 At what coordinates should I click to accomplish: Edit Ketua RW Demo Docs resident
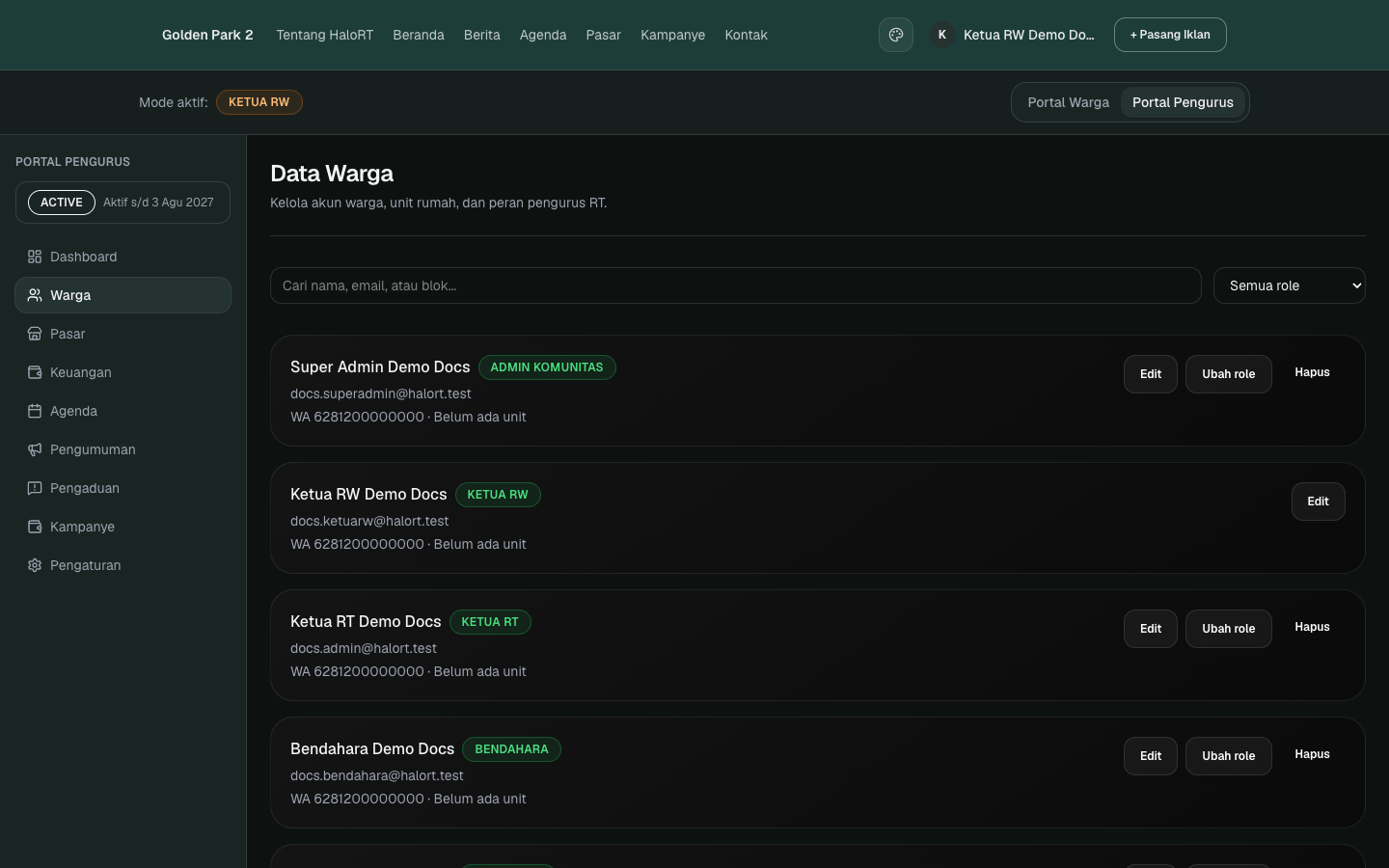[x=1319, y=502]
